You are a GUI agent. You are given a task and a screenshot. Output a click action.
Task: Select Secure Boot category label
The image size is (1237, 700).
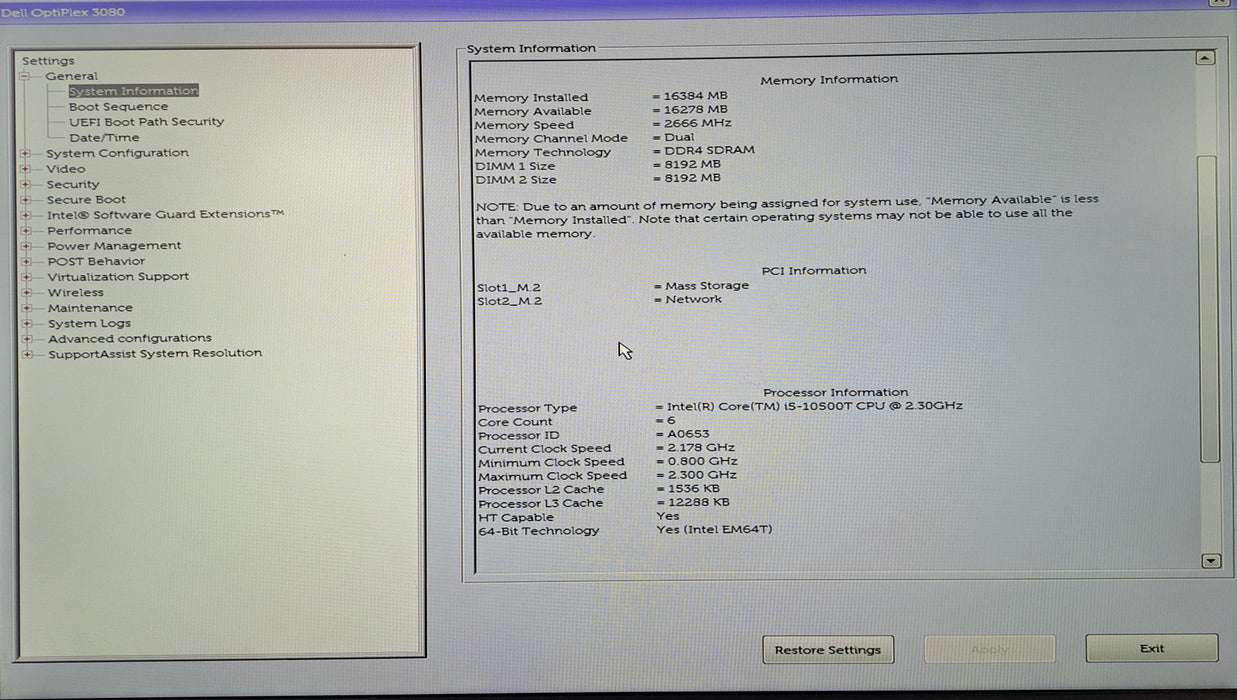86,200
